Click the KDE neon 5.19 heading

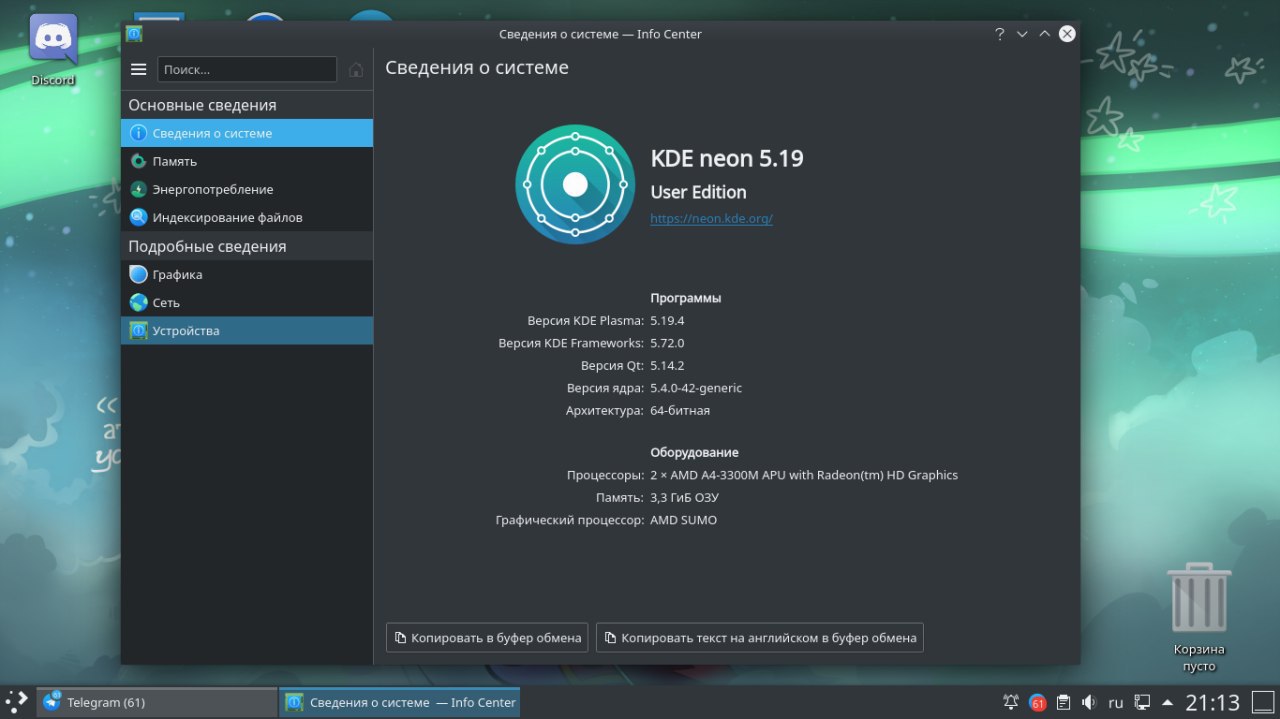pos(727,158)
